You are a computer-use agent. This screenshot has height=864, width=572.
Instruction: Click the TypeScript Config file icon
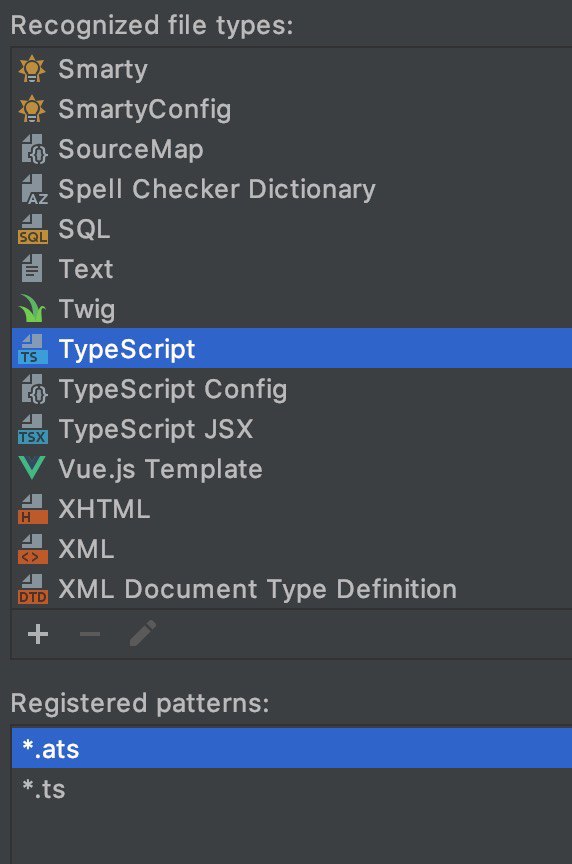coord(34,389)
